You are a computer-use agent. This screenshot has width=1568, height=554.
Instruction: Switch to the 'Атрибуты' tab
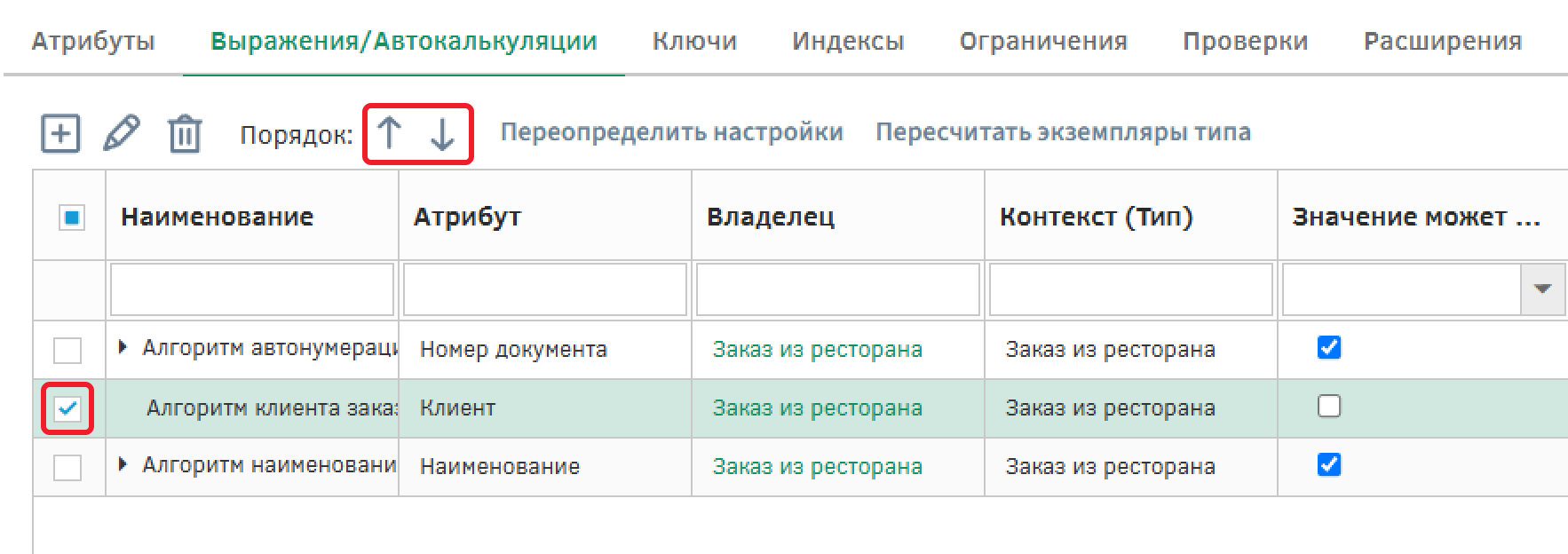click(93, 42)
